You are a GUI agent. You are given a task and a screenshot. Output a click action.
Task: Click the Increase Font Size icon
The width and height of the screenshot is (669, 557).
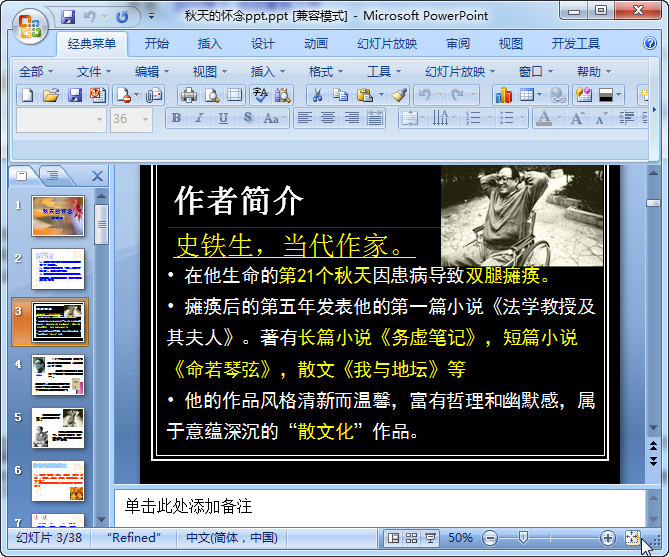tap(577, 118)
